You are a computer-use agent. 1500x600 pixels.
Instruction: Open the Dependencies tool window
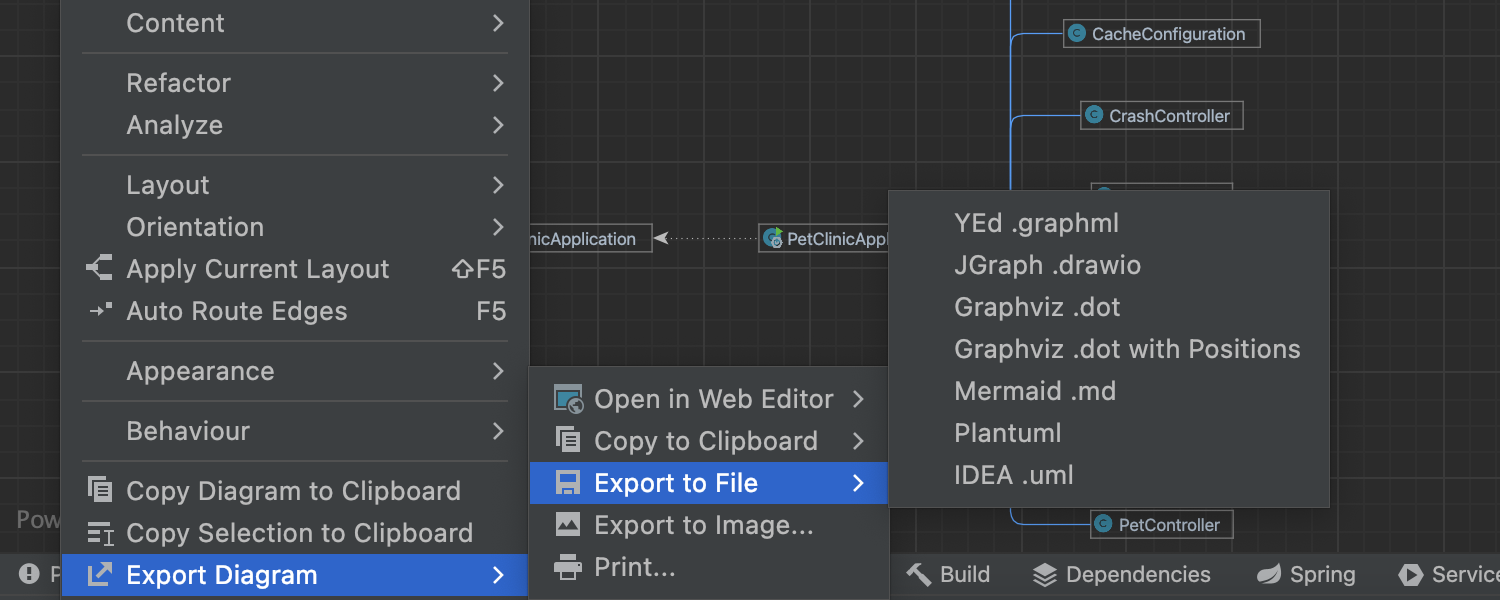pos(1121,574)
